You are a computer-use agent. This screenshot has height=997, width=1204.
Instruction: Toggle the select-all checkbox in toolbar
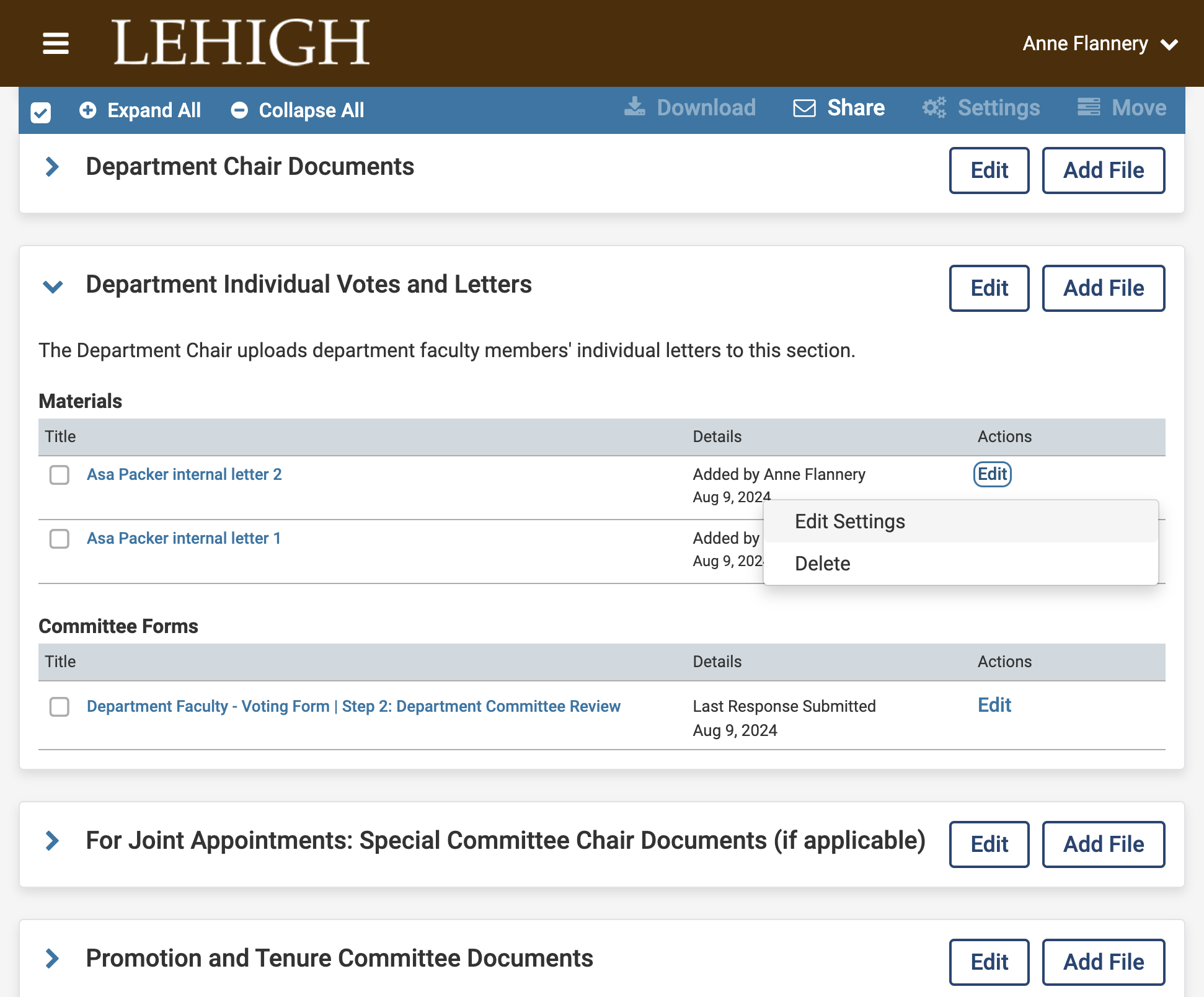(x=41, y=112)
